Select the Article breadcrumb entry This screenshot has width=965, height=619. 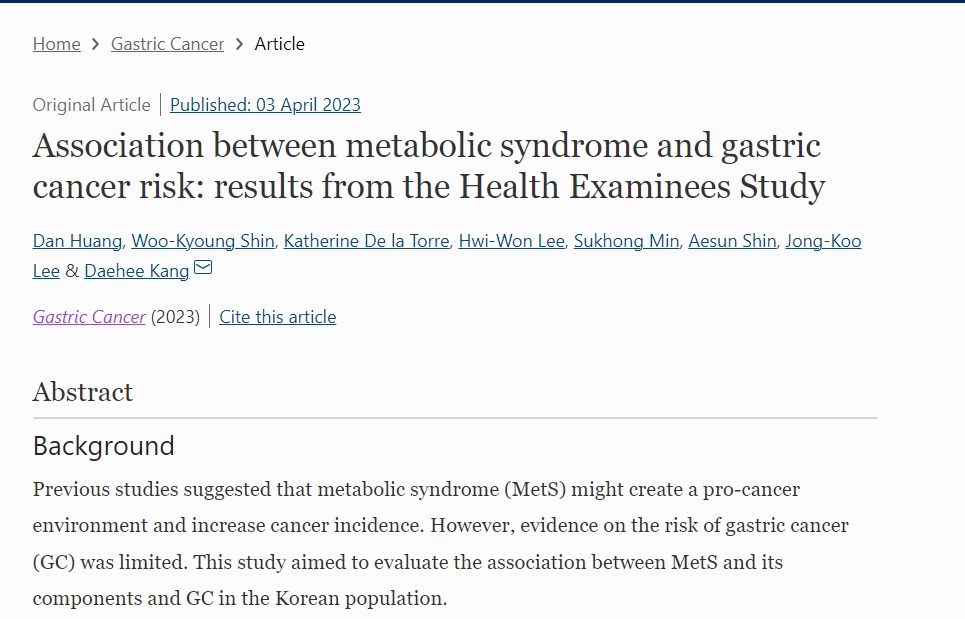279,44
